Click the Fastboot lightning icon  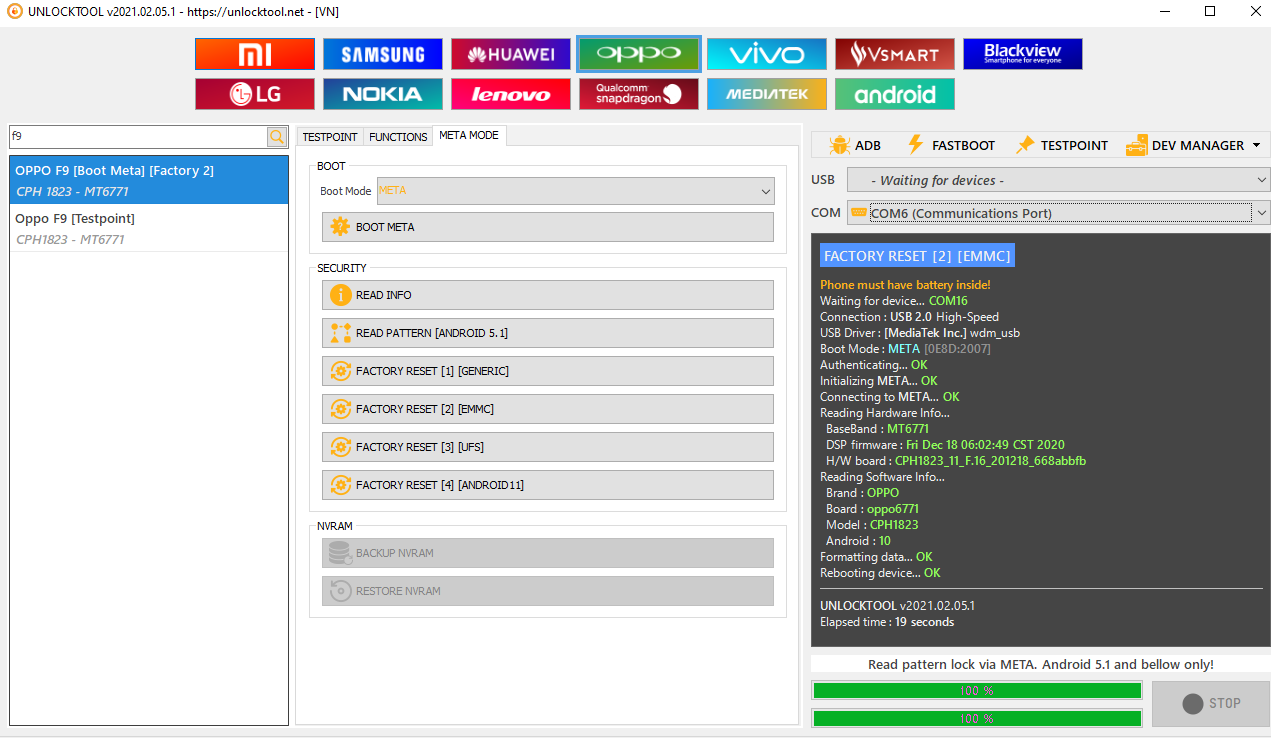pyautogui.click(x=915, y=145)
